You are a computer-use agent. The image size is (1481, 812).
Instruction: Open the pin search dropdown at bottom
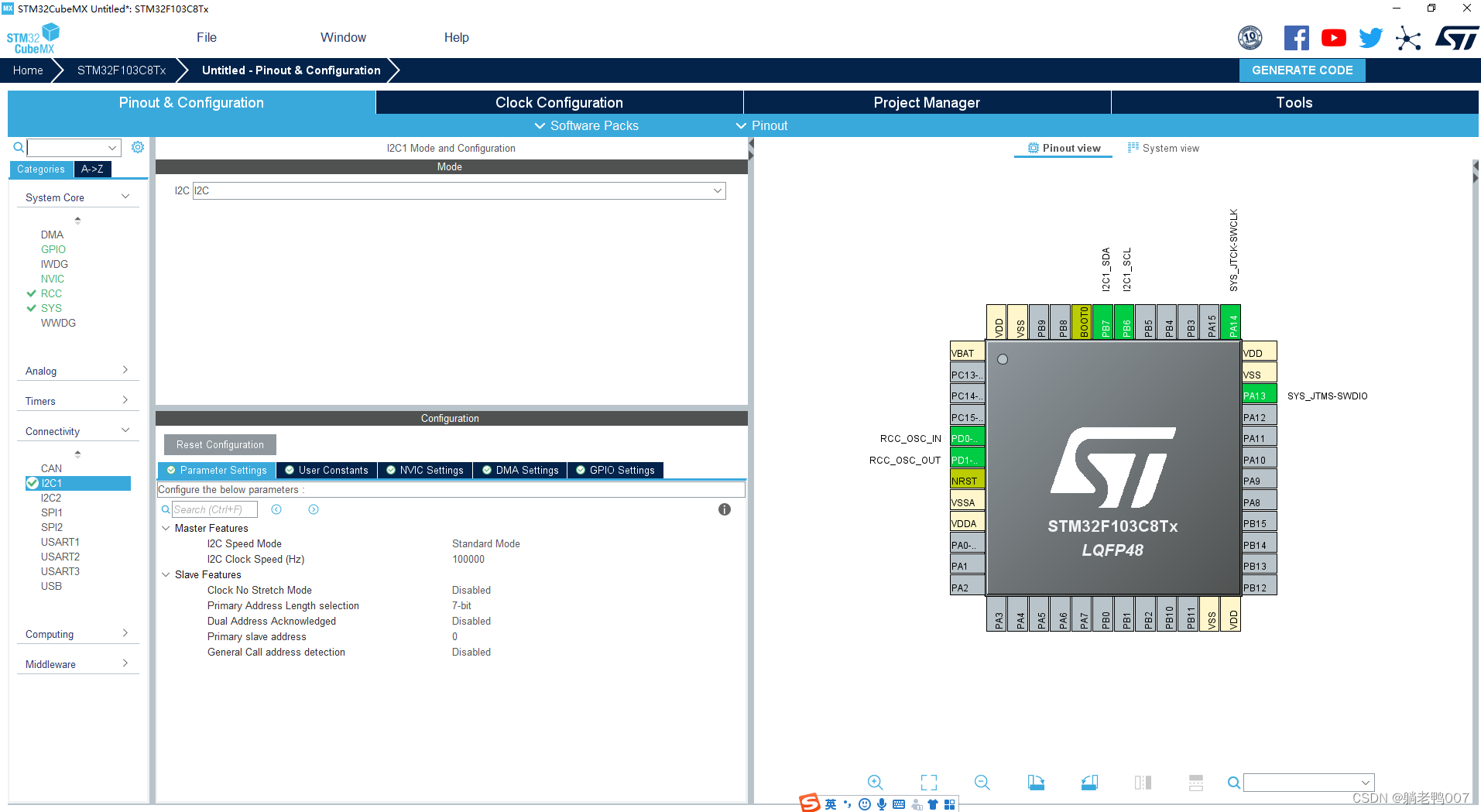click(x=1366, y=783)
